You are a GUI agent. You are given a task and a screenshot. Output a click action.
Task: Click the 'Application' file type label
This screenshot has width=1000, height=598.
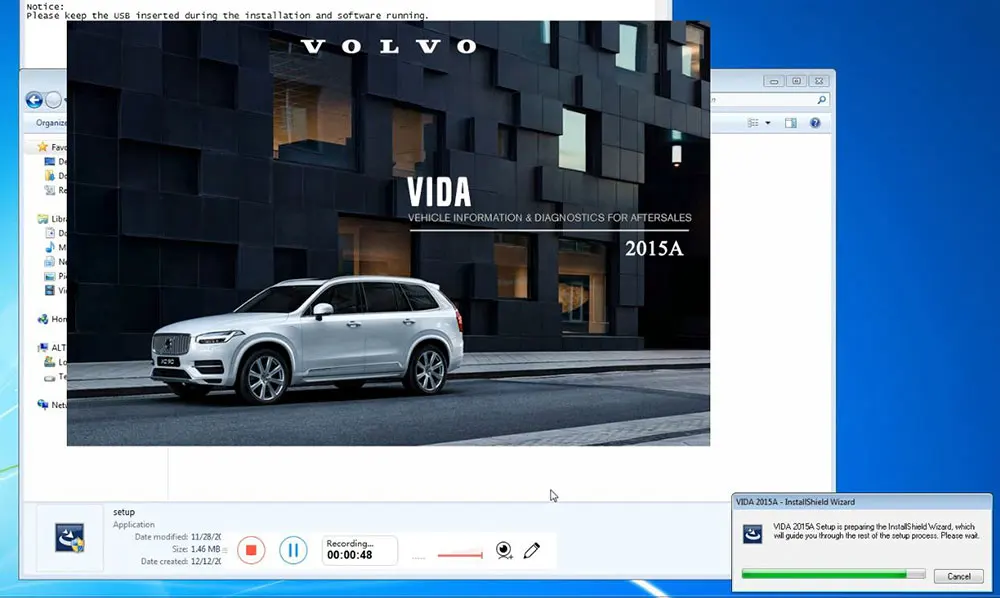click(x=134, y=525)
